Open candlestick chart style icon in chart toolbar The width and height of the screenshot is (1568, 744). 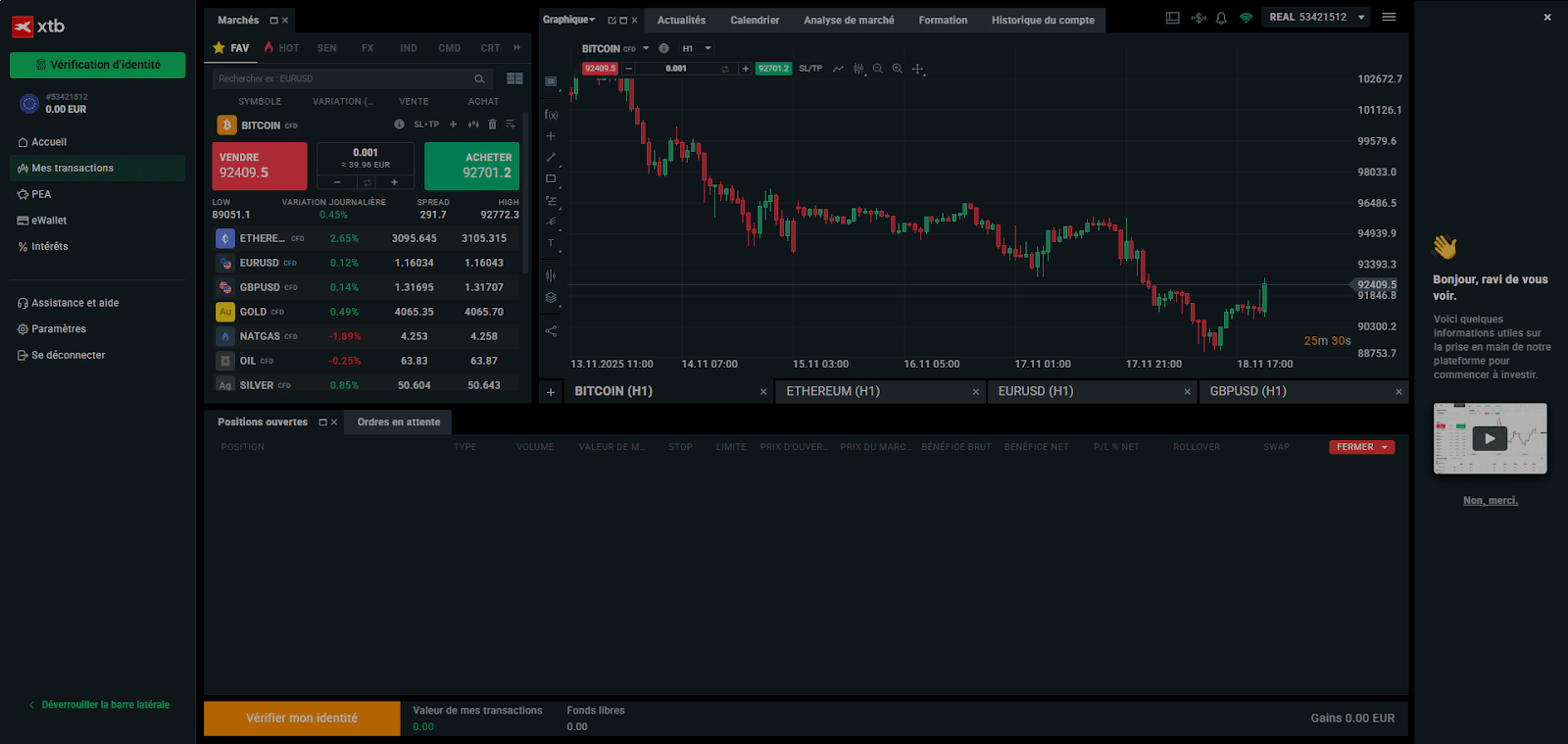pos(858,69)
